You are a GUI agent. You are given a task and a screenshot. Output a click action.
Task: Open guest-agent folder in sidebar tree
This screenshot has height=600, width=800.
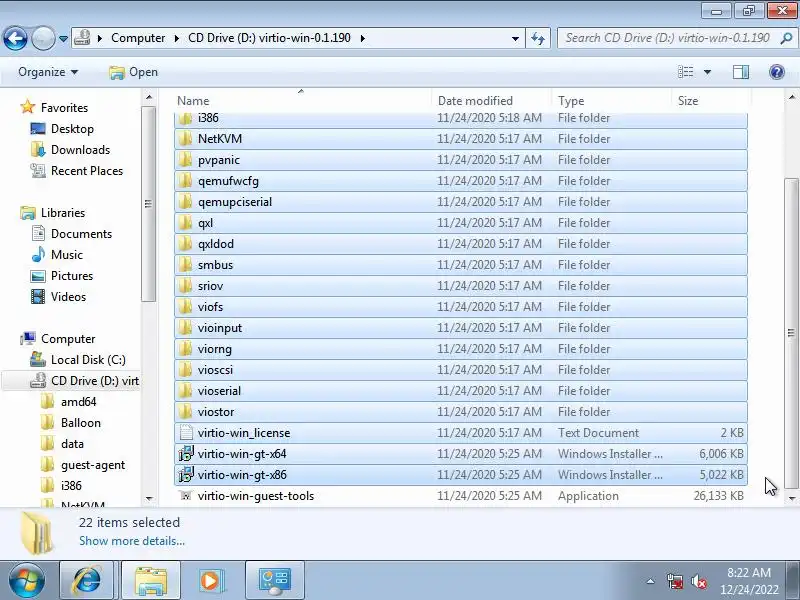click(x=92, y=465)
